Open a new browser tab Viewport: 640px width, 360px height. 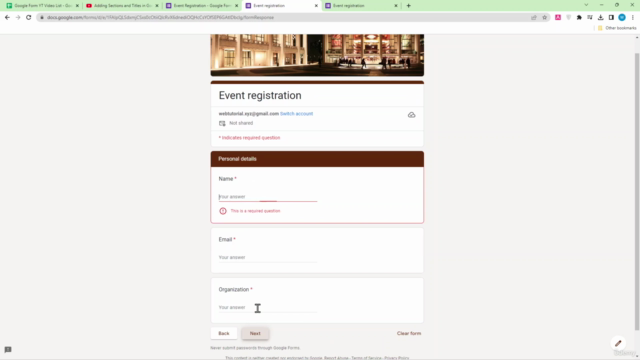tap(409, 6)
